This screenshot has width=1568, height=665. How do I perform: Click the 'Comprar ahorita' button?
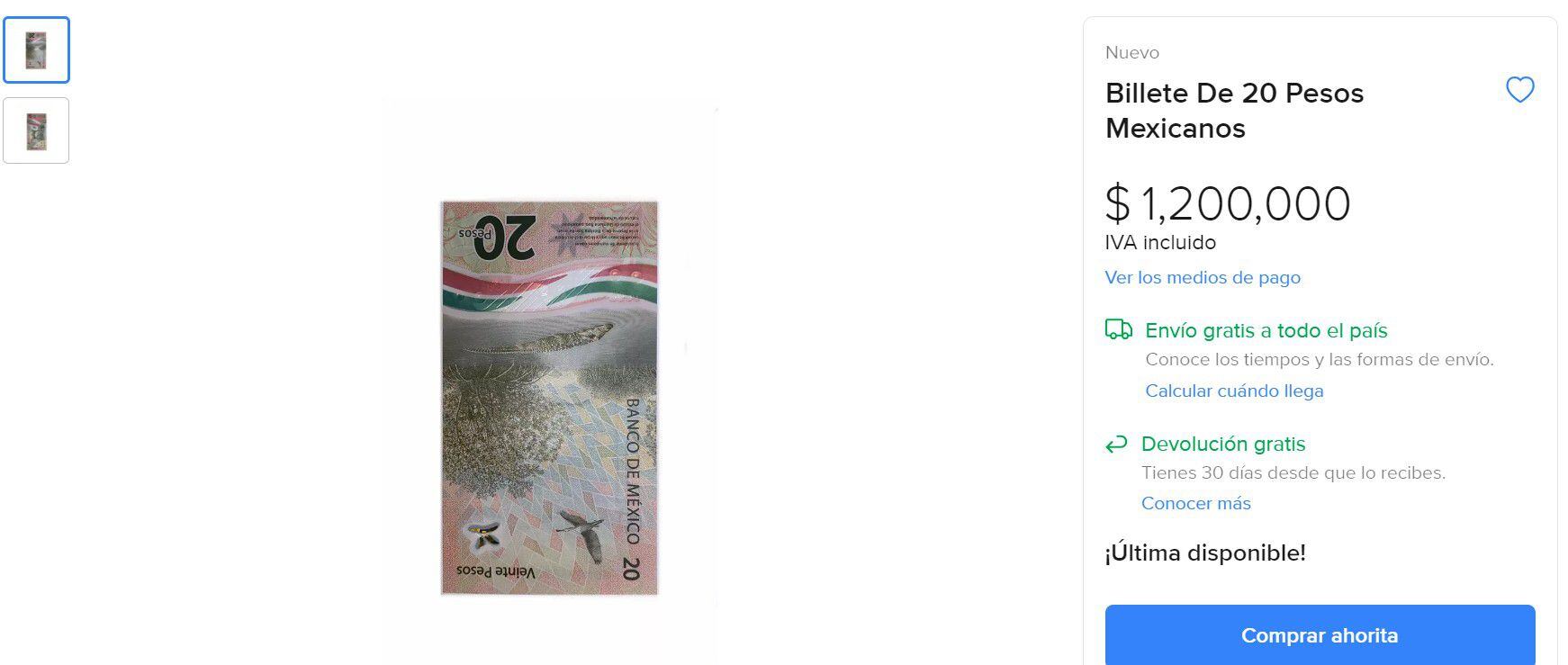[1320, 634]
